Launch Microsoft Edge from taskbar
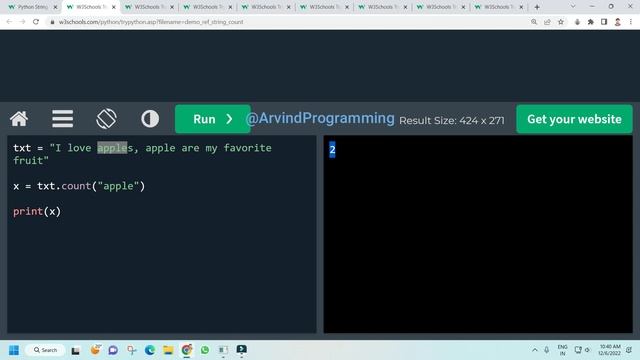The height and width of the screenshot is (360, 640). coord(150,350)
